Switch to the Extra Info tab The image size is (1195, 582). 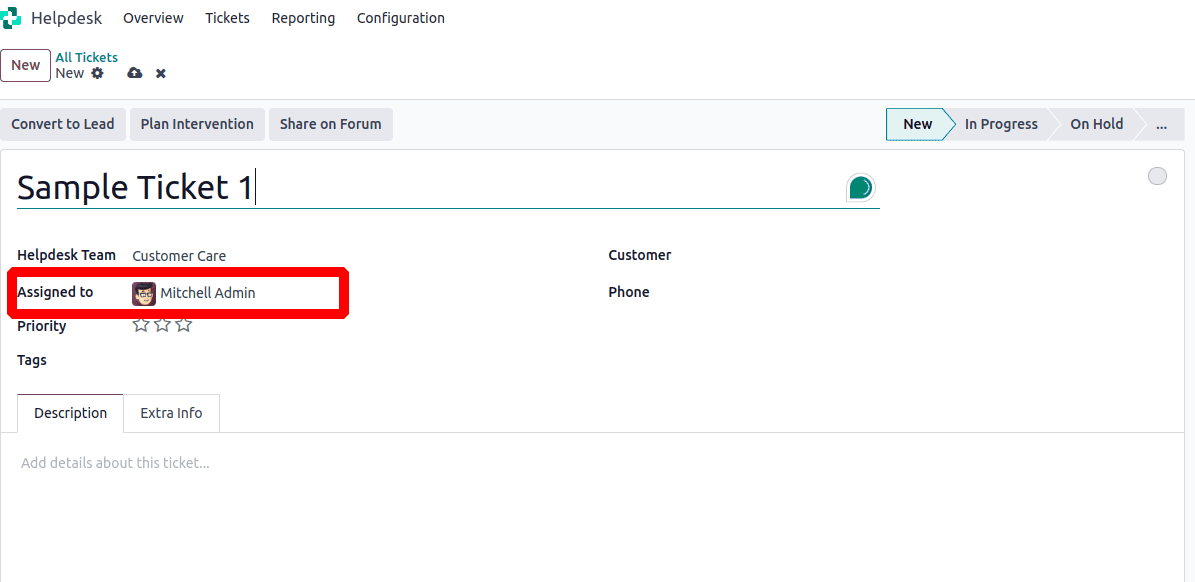coord(171,413)
